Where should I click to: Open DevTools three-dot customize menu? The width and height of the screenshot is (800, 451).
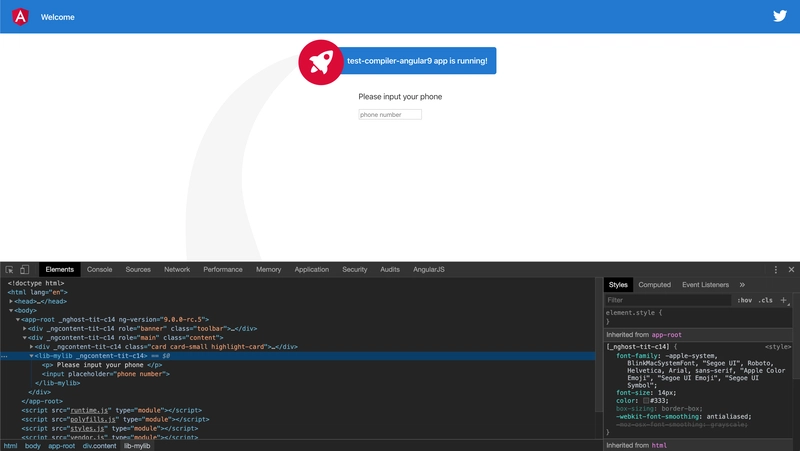[x=776, y=269]
